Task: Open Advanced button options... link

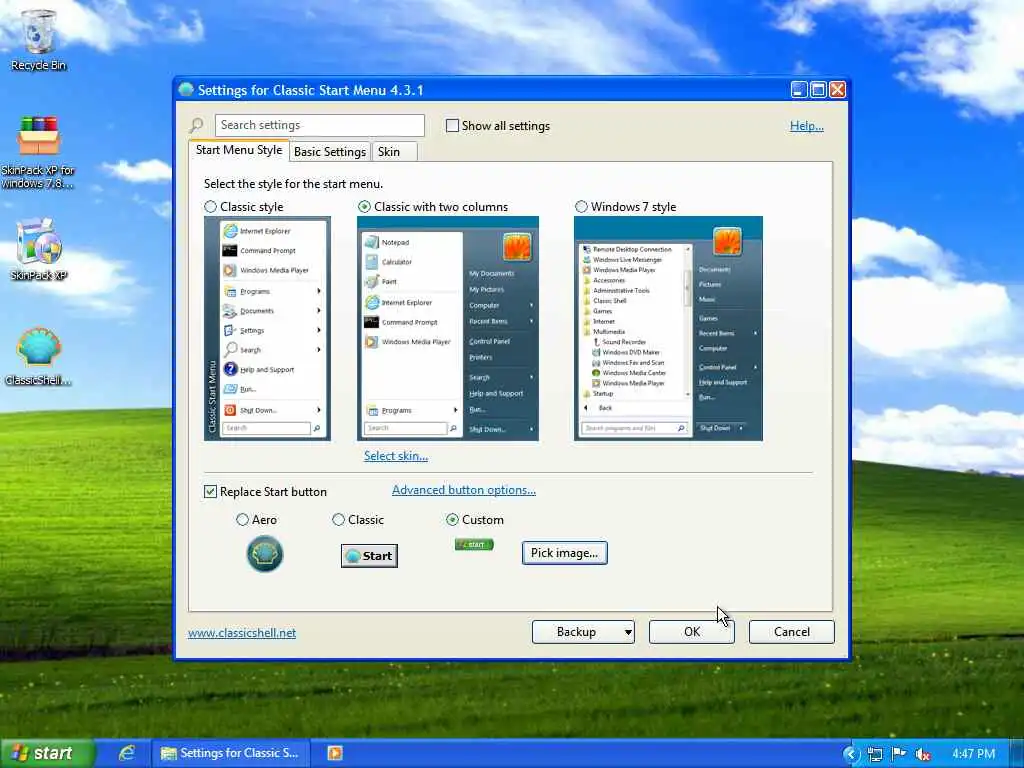Action: (x=464, y=490)
